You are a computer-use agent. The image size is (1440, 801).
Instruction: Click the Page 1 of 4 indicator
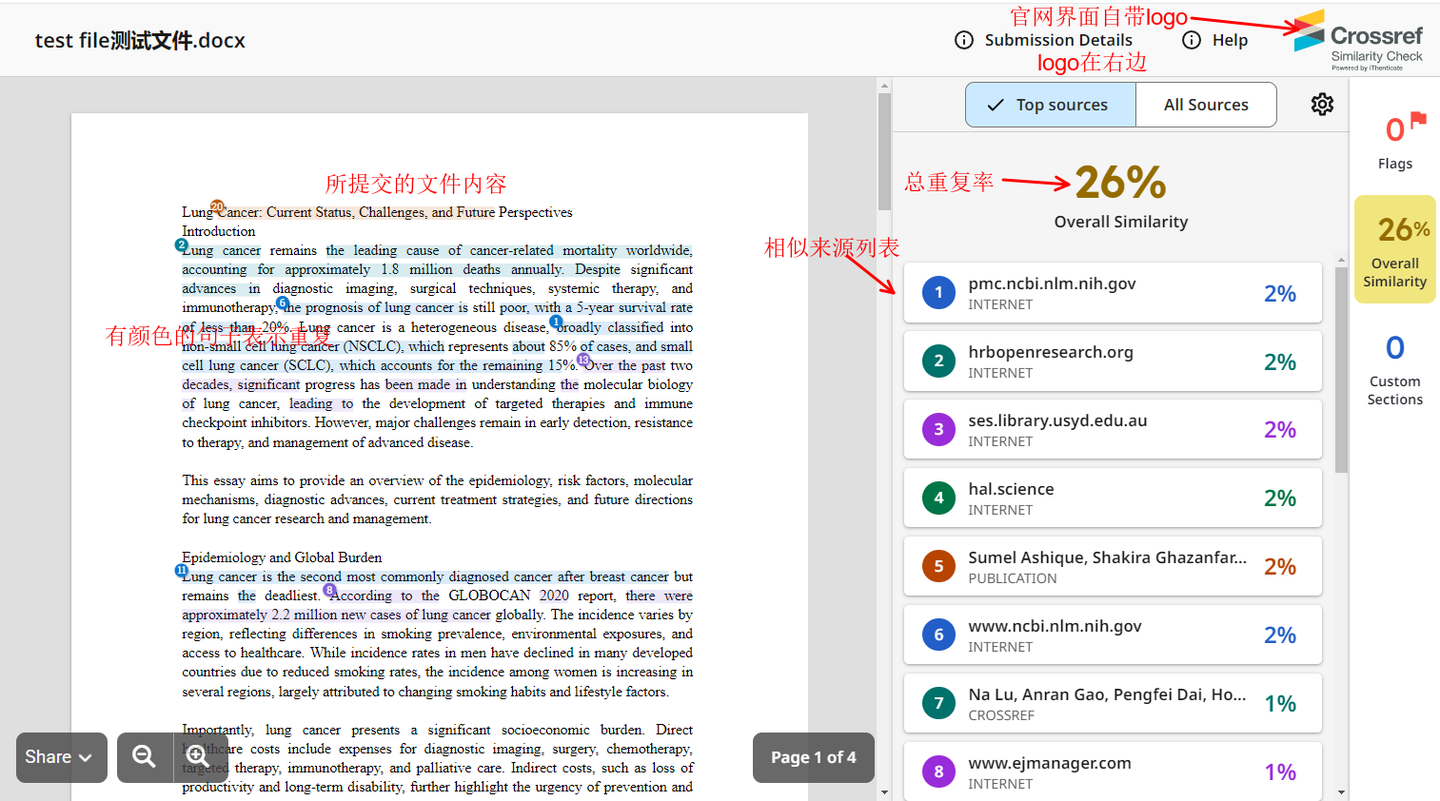[813, 757]
